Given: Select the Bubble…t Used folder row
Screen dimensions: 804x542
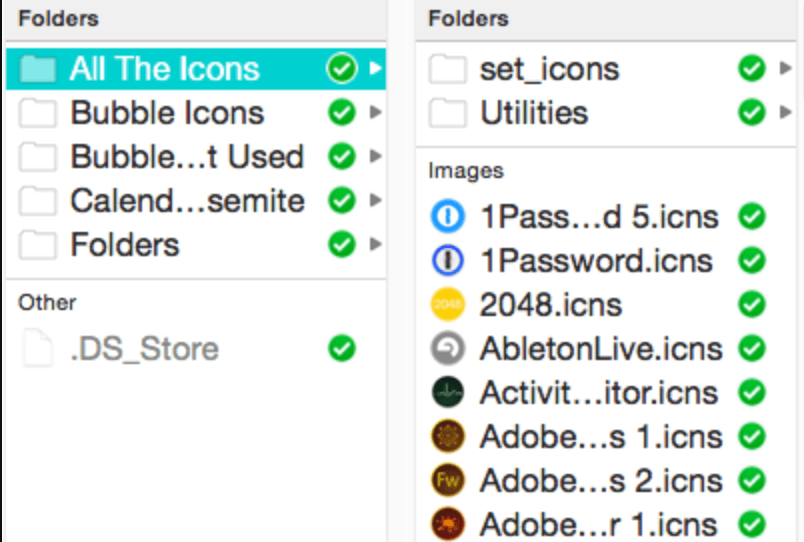Looking at the screenshot, I should [x=187, y=157].
